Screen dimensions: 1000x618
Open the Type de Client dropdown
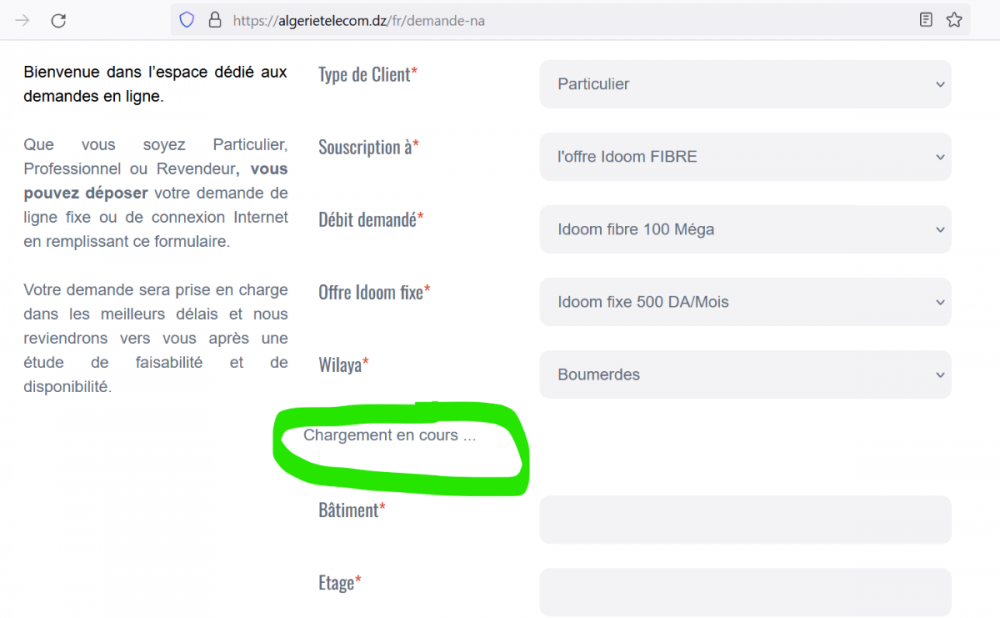coord(745,84)
